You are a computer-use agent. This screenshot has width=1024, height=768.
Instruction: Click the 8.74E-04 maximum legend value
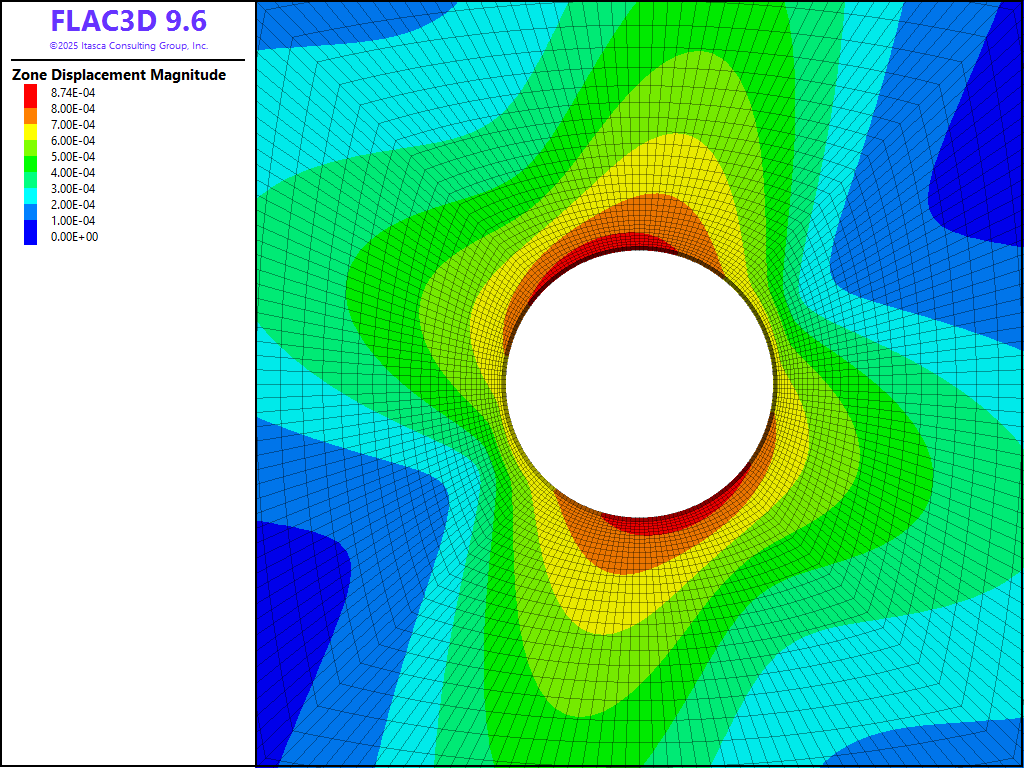[73, 93]
